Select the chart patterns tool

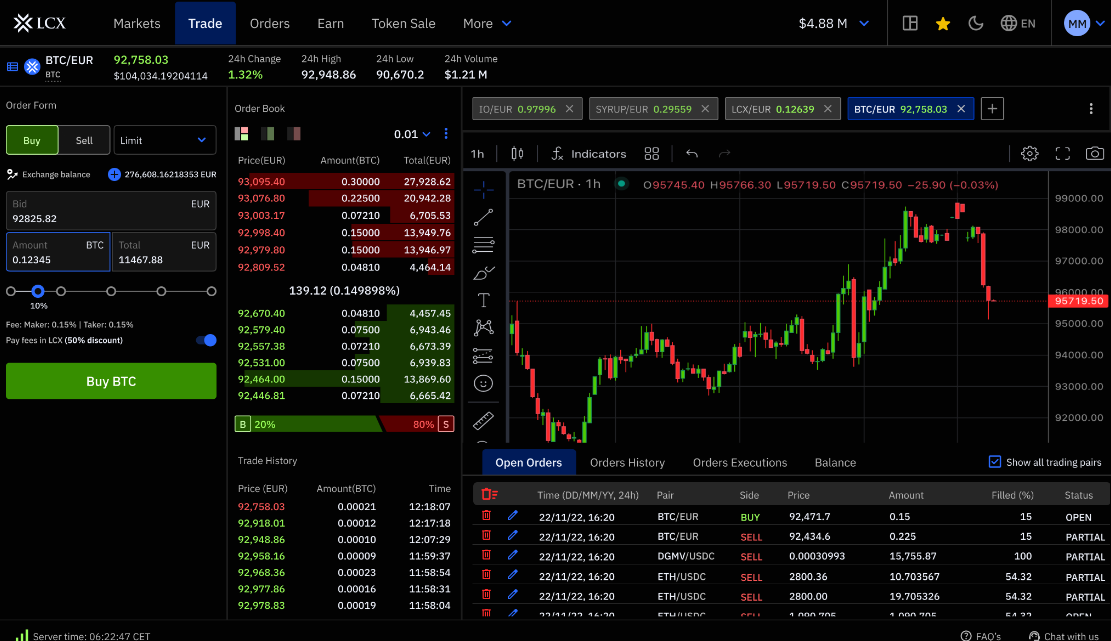click(484, 327)
